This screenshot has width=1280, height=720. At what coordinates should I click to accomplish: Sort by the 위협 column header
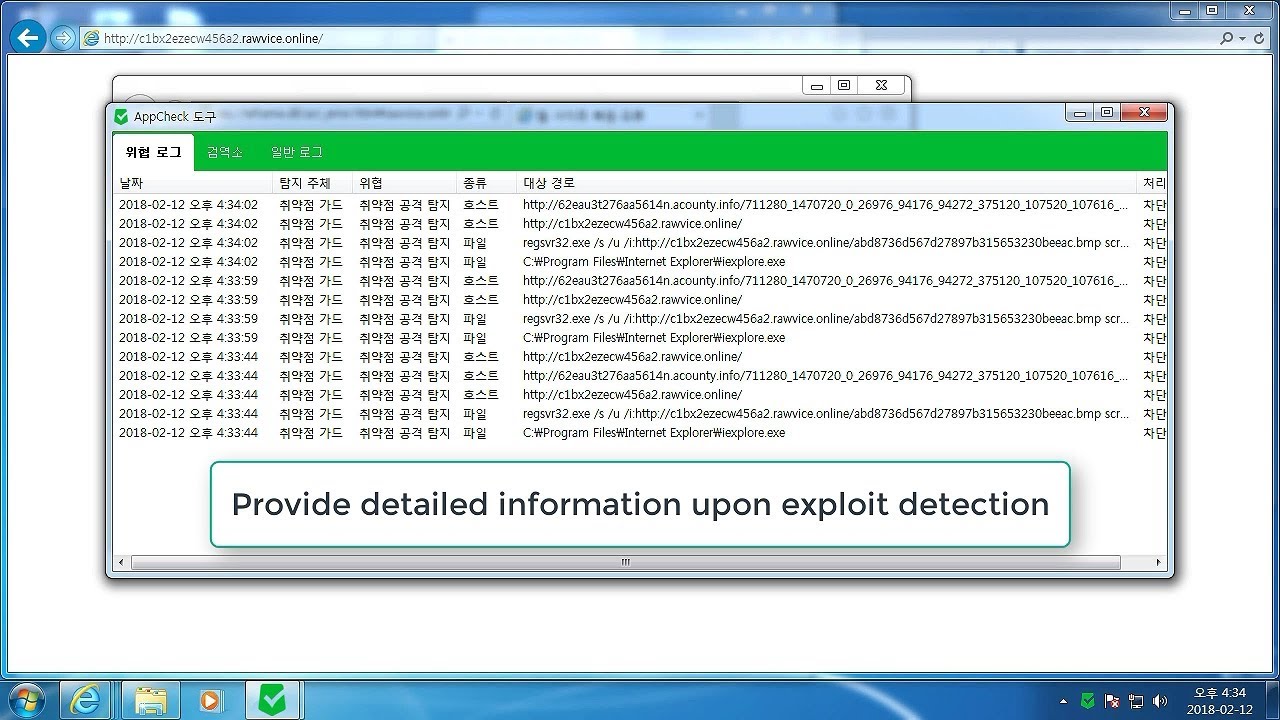pyautogui.click(x=404, y=183)
